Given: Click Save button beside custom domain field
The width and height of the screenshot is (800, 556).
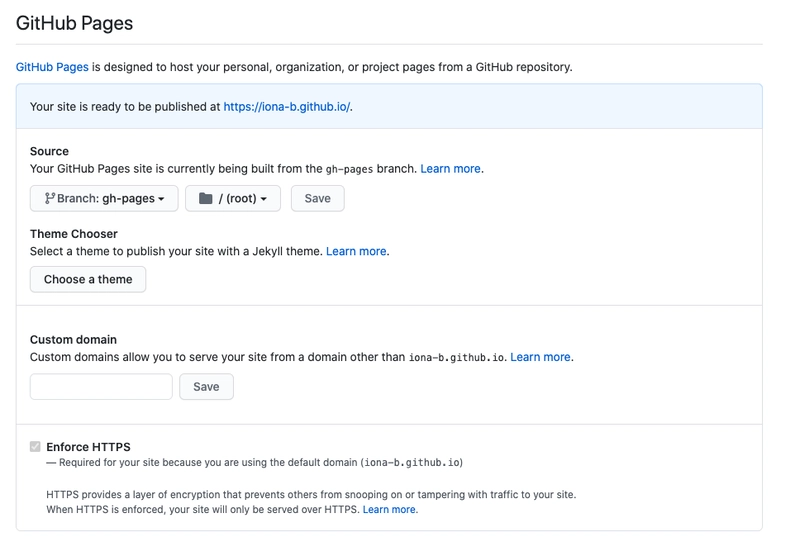Looking at the screenshot, I should (x=206, y=387).
